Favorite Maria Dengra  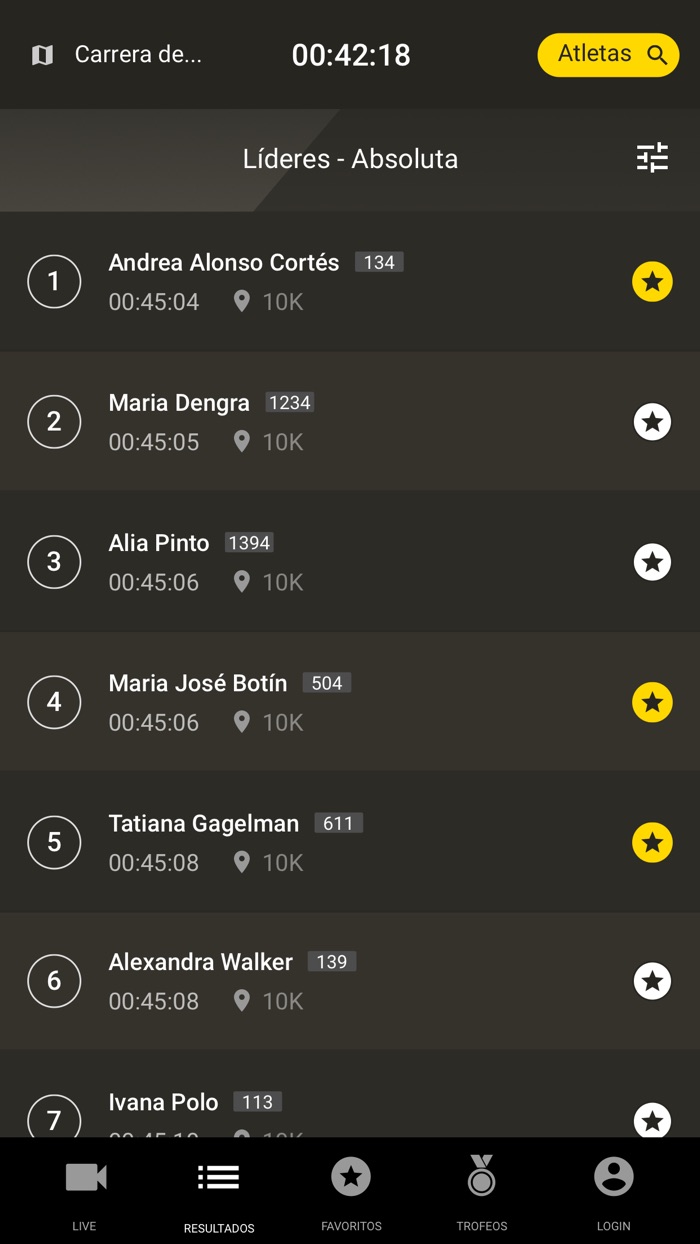[652, 421]
